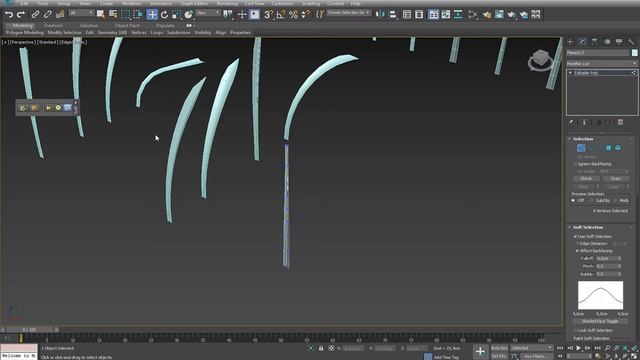Click Unlink Selection icon
The height and width of the screenshot is (360, 640).
tap(47, 15)
